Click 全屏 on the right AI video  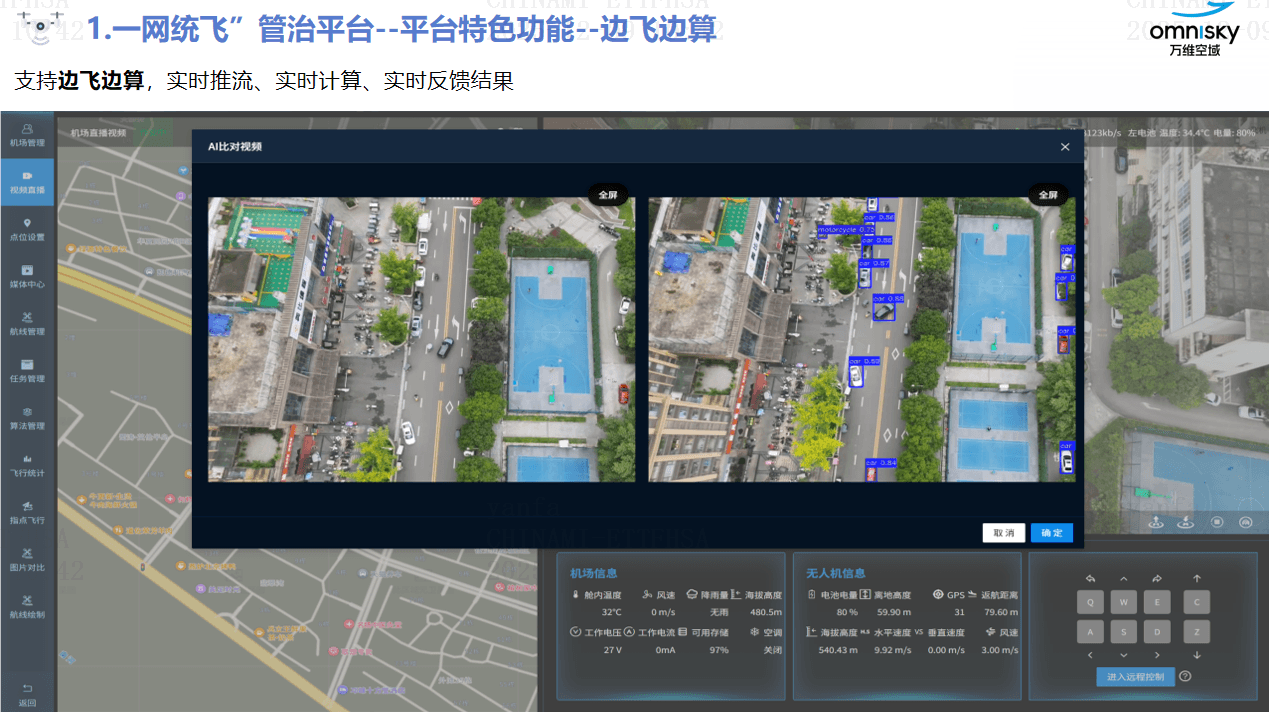[x=1048, y=195]
